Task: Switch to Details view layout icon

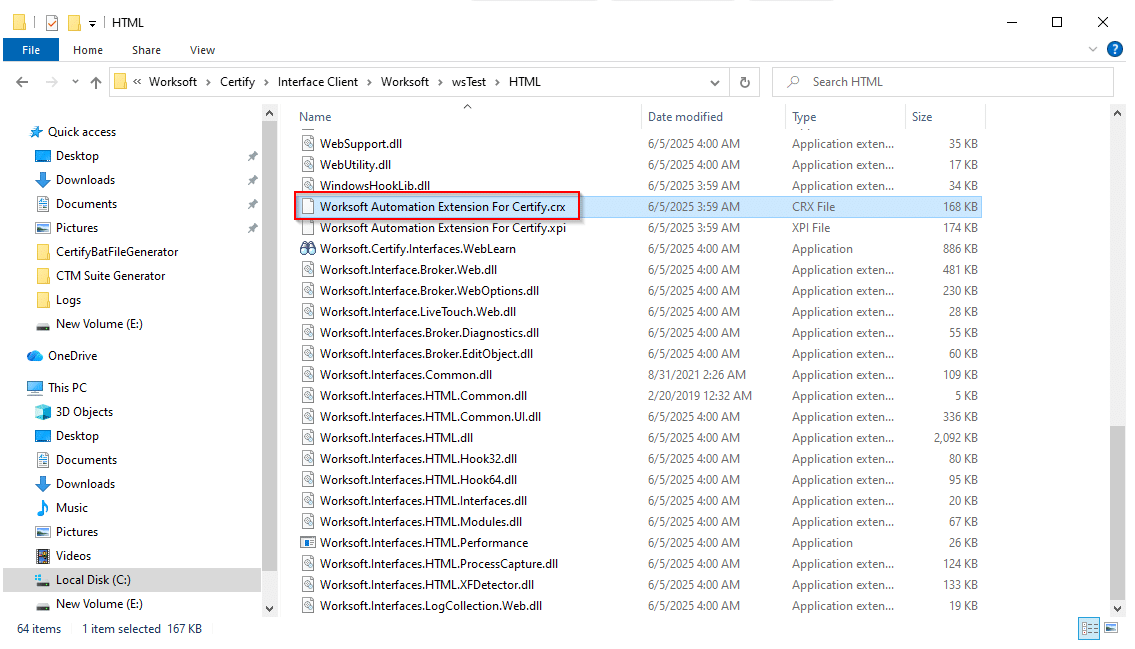Action: pyautogui.click(x=1089, y=628)
